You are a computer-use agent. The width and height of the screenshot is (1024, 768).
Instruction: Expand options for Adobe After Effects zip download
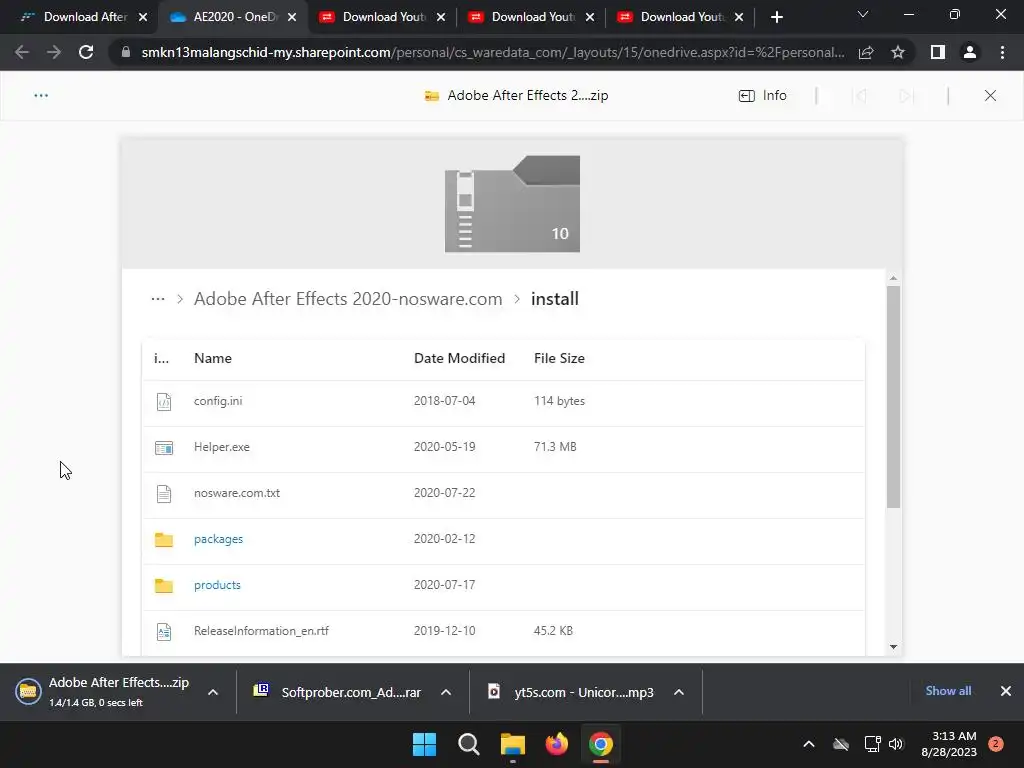click(x=213, y=692)
